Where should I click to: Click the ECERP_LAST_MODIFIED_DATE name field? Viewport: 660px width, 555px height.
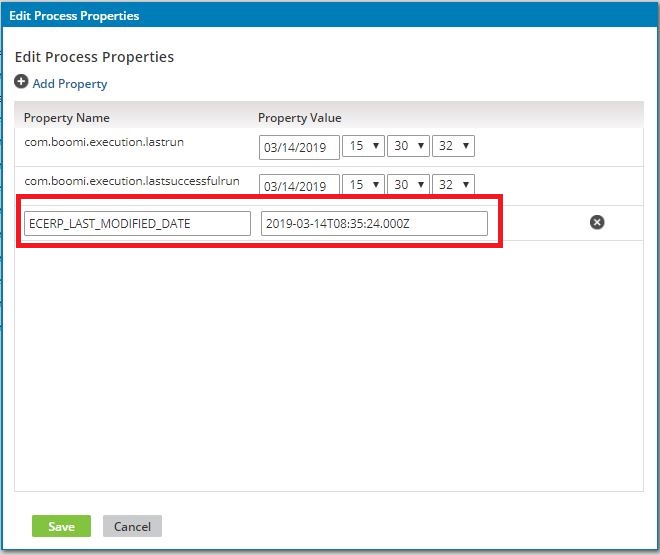pyautogui.click(x=137, y=223)
